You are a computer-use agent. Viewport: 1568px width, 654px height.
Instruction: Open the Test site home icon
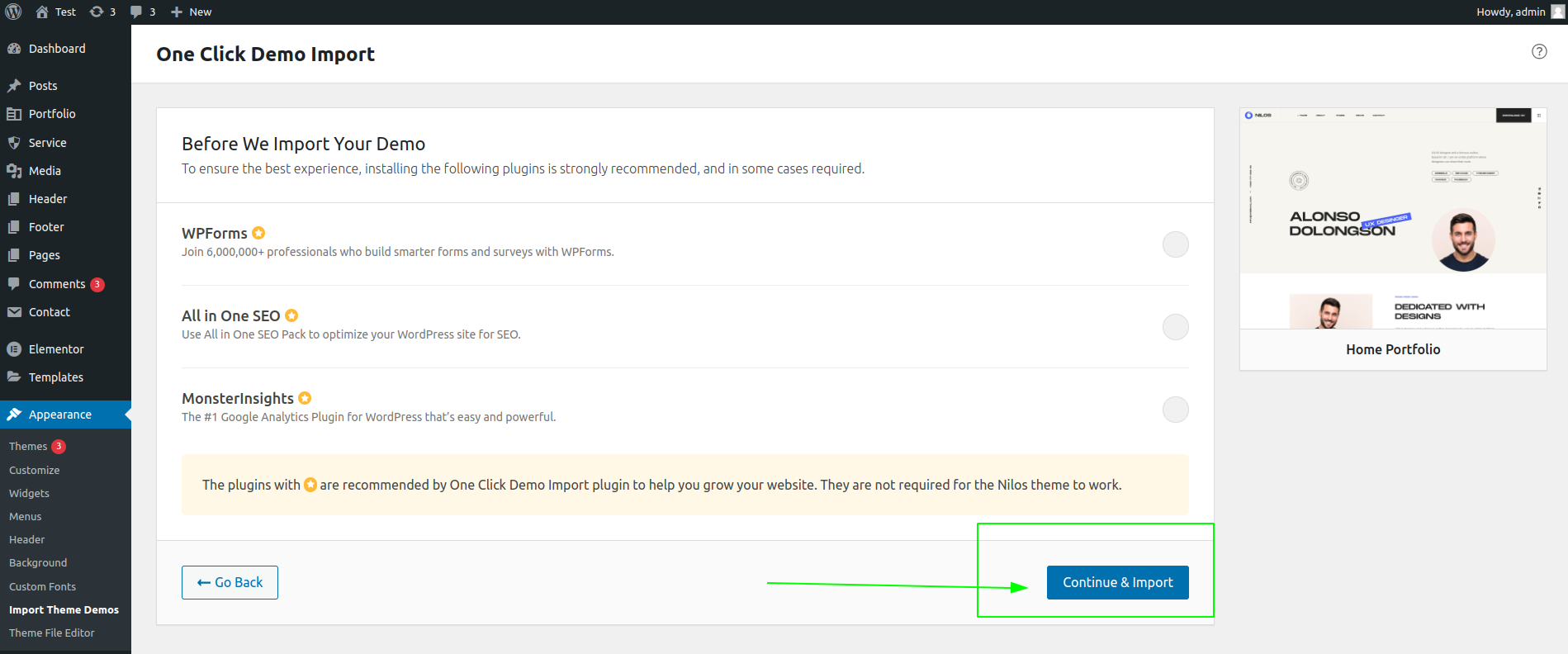tap(42, 12)
